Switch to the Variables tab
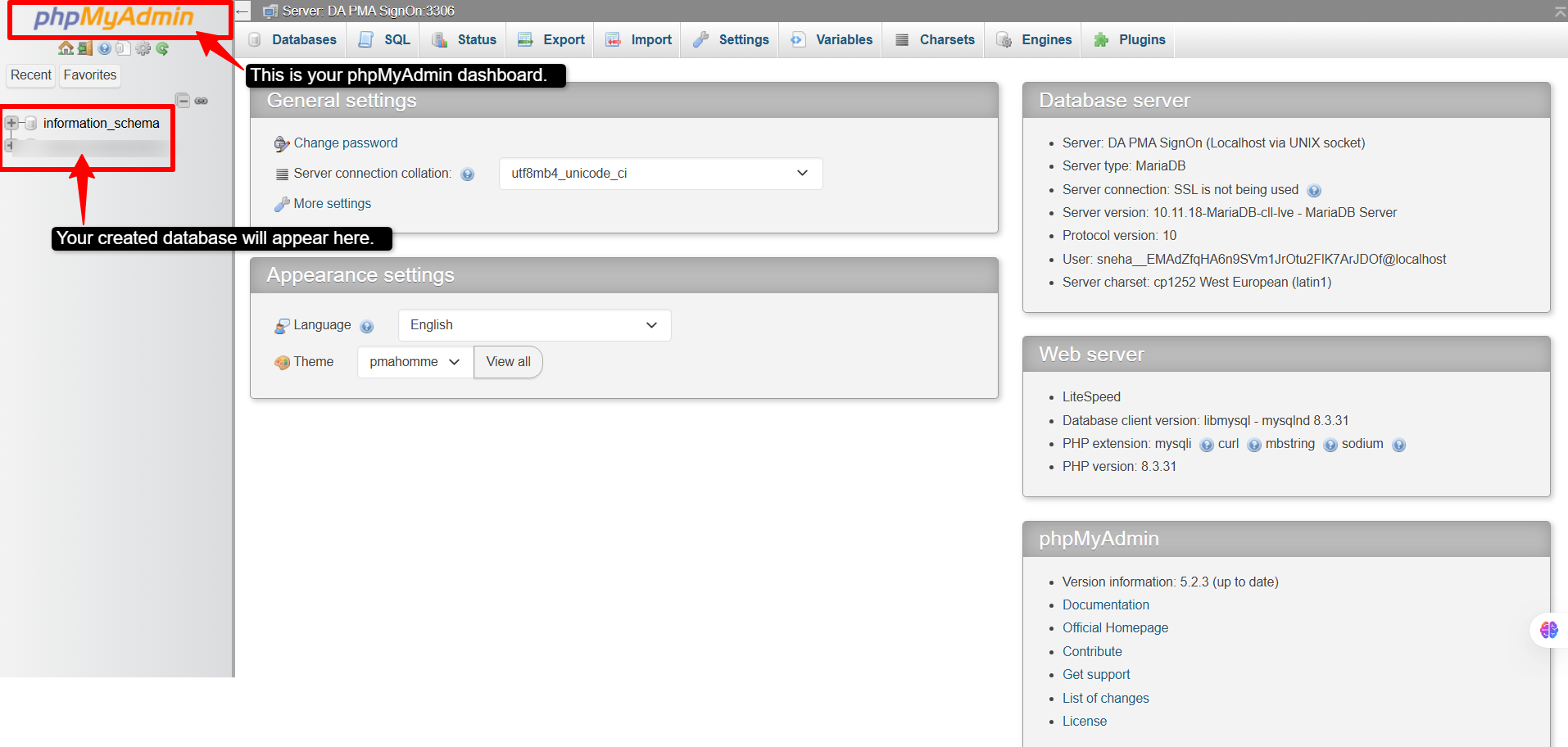 (832, 40)
